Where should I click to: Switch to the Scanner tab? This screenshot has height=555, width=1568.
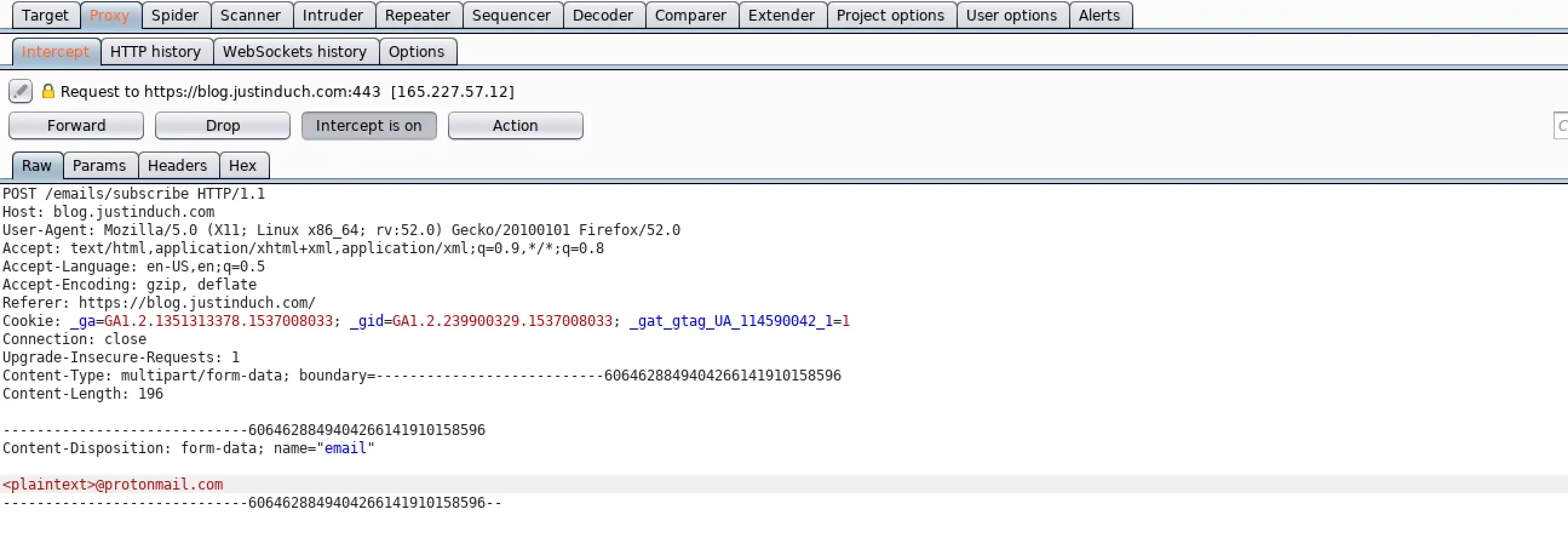(250, 15)
